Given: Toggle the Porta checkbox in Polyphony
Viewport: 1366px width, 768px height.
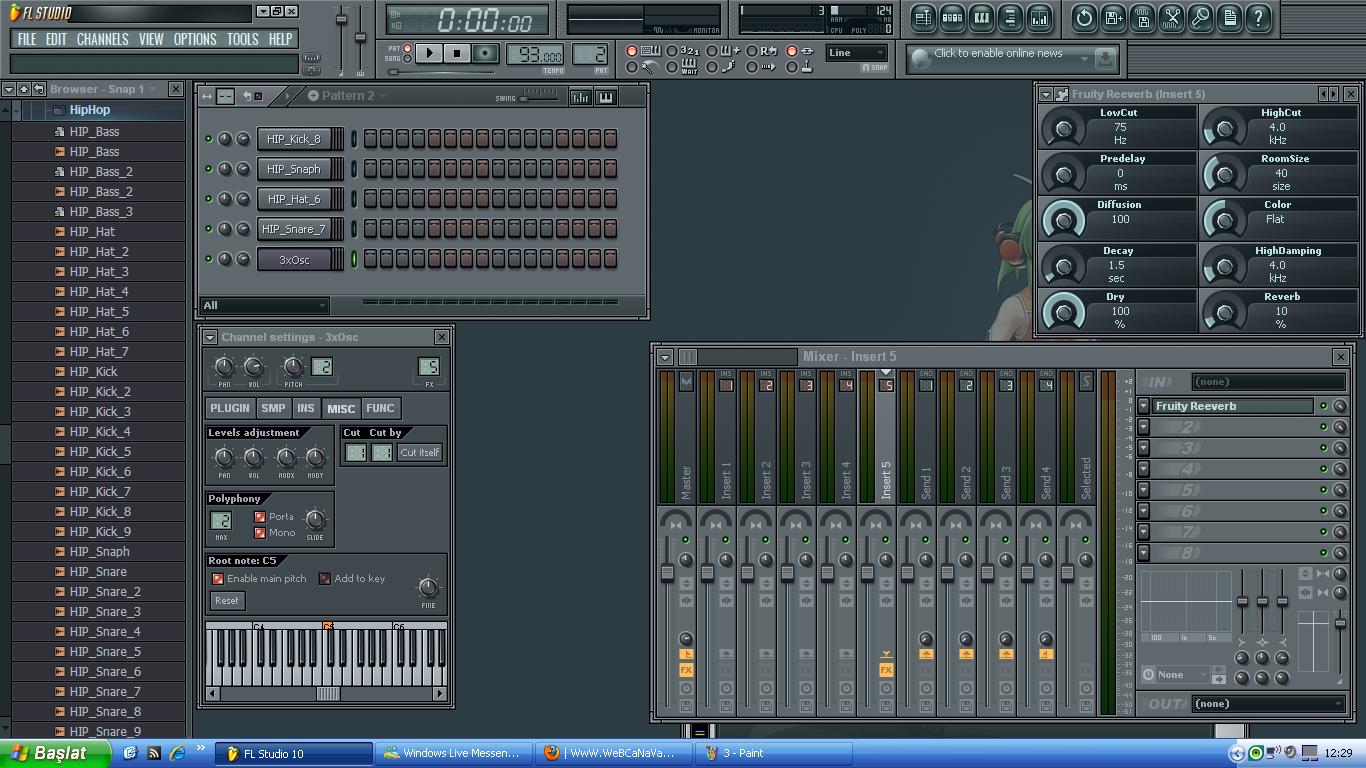Looking at the screenshot, I should click(x=260, y=517).
